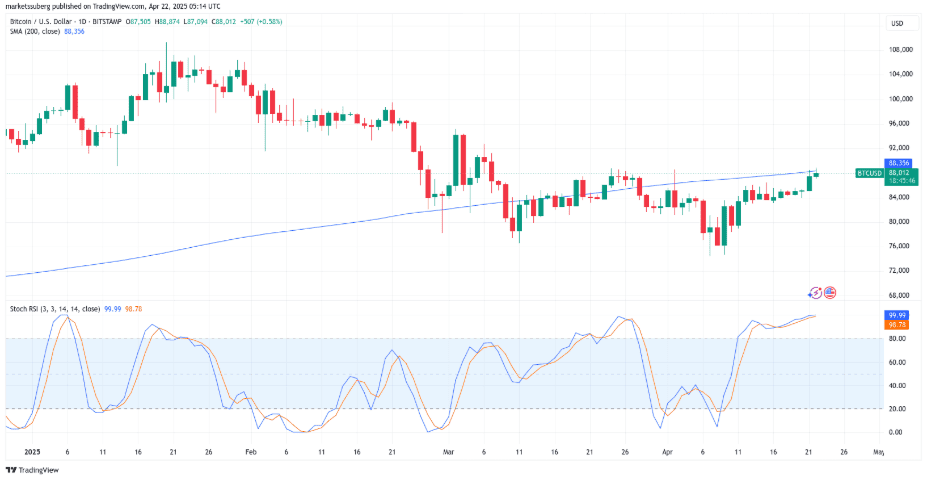Screen dimensions: 925x478
Task: Click the orange Stoch RSI 98.78 label
Action: point(896,325)
